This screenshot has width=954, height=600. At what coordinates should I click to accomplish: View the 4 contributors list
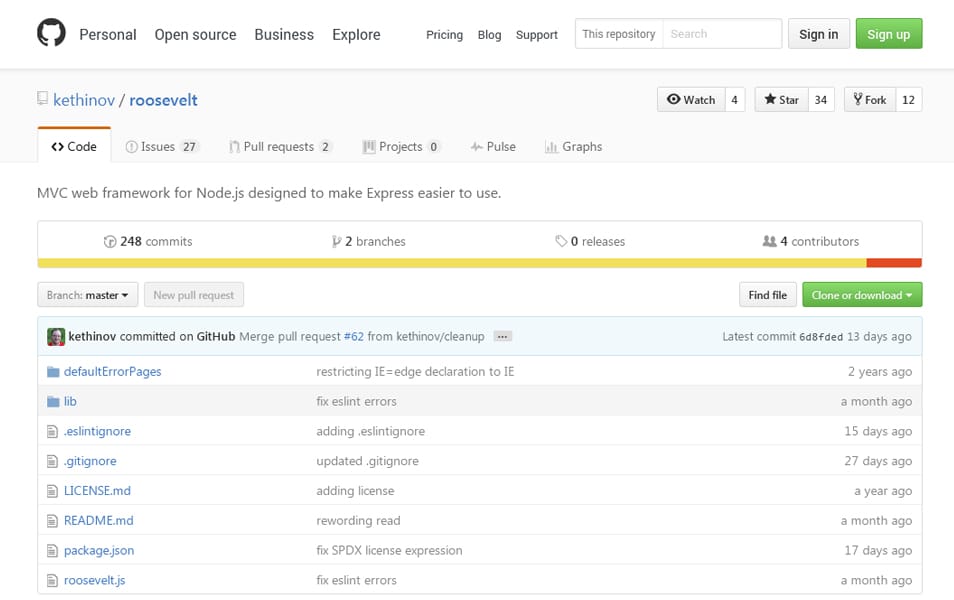(x=811, y=242)
